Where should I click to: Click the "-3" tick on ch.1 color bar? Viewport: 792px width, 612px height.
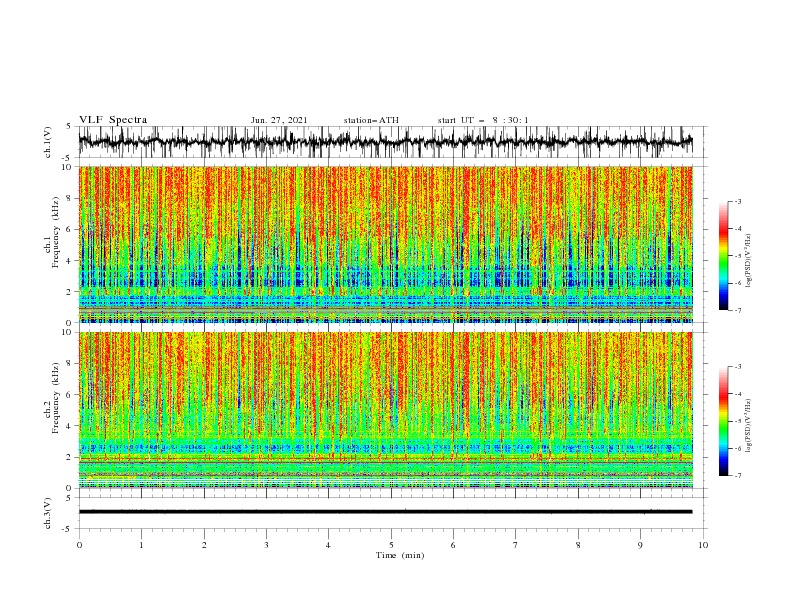737,201
